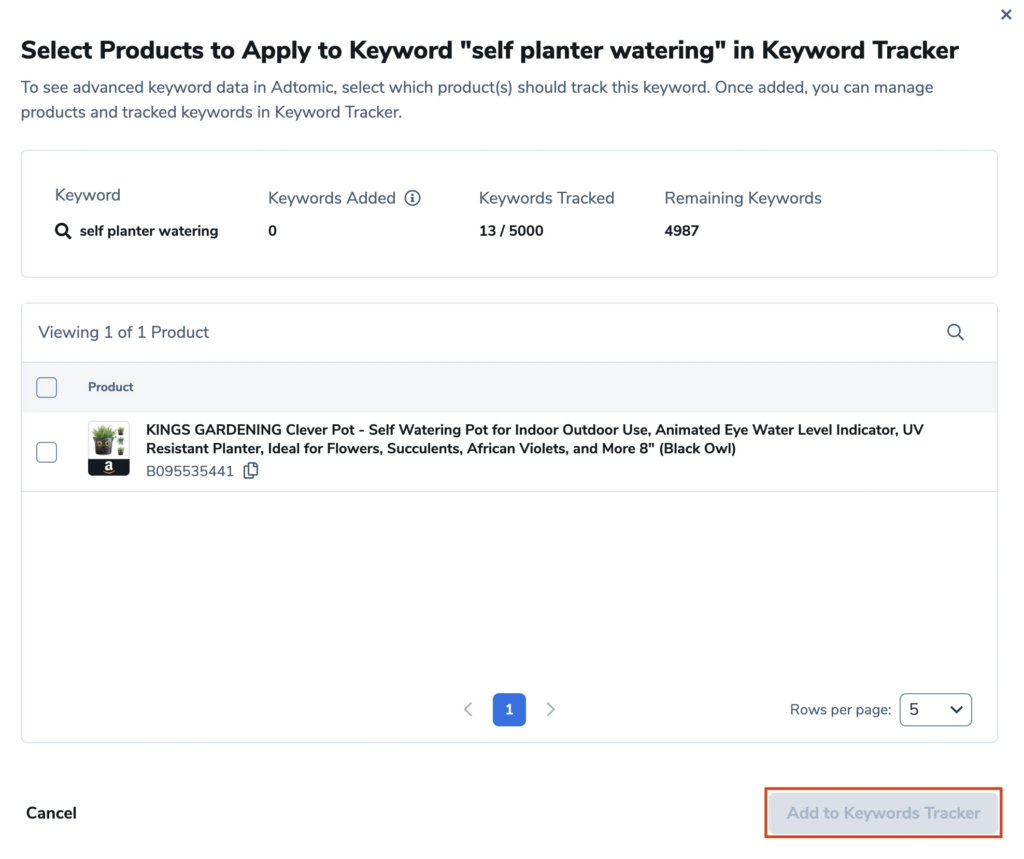Toggle the select-all checkbox in the Product header

click(46, 387)
